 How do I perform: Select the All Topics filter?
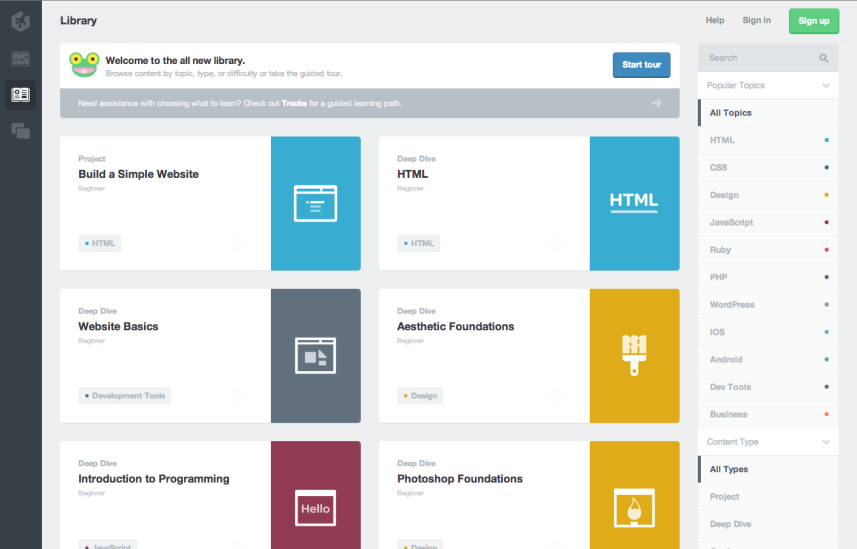pyautogui.click(x=730, y=113)
